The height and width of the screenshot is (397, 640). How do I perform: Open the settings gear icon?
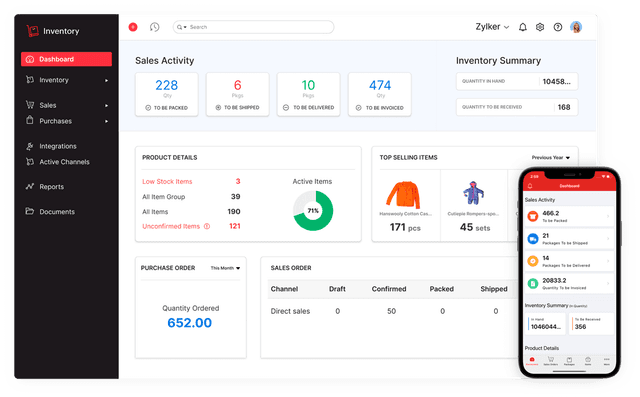(540, 27)
